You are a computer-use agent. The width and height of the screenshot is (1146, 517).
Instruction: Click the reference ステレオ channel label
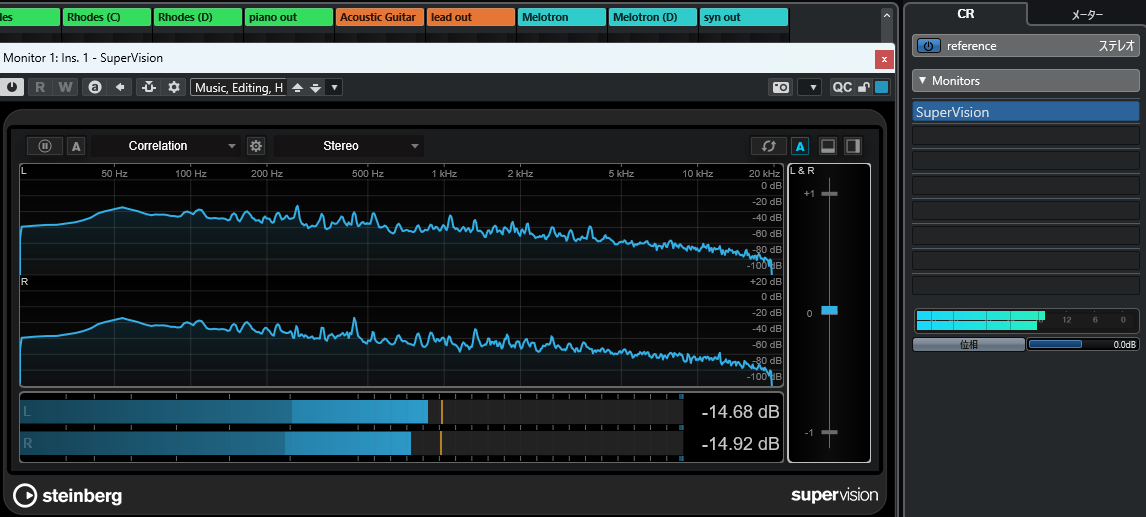point(1117,45)
